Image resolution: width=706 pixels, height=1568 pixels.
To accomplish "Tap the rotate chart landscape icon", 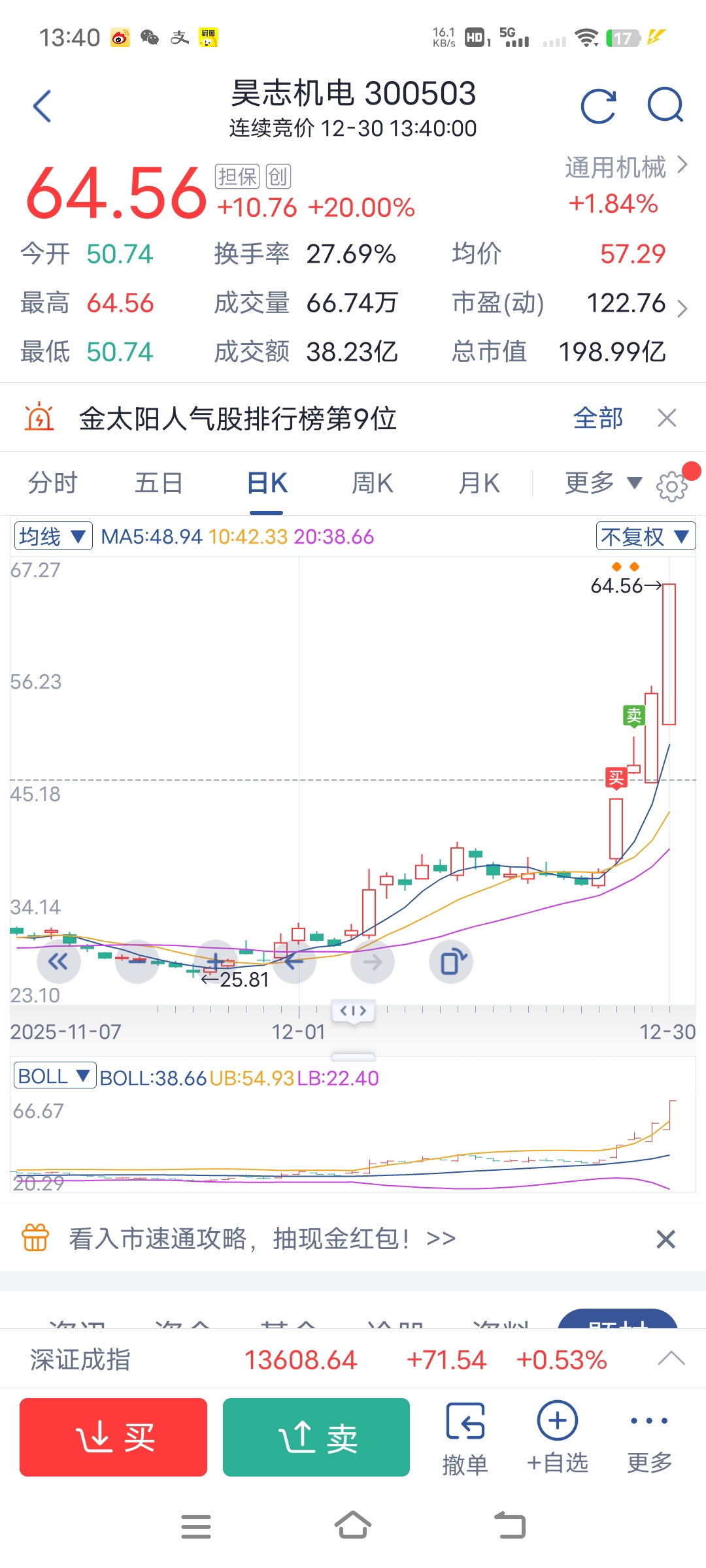I will [452, 962].
